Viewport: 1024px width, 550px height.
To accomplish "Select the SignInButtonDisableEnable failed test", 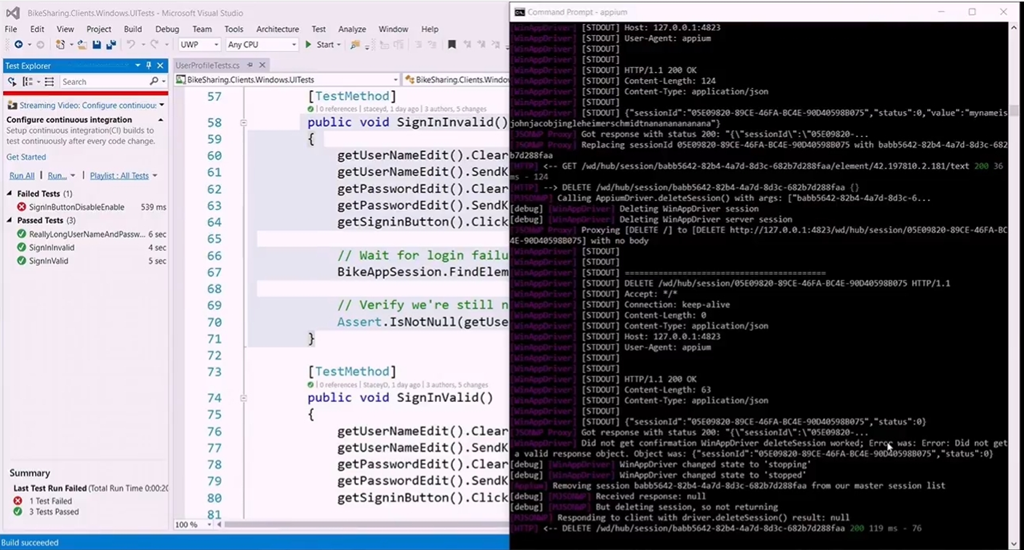I will 76,207.
